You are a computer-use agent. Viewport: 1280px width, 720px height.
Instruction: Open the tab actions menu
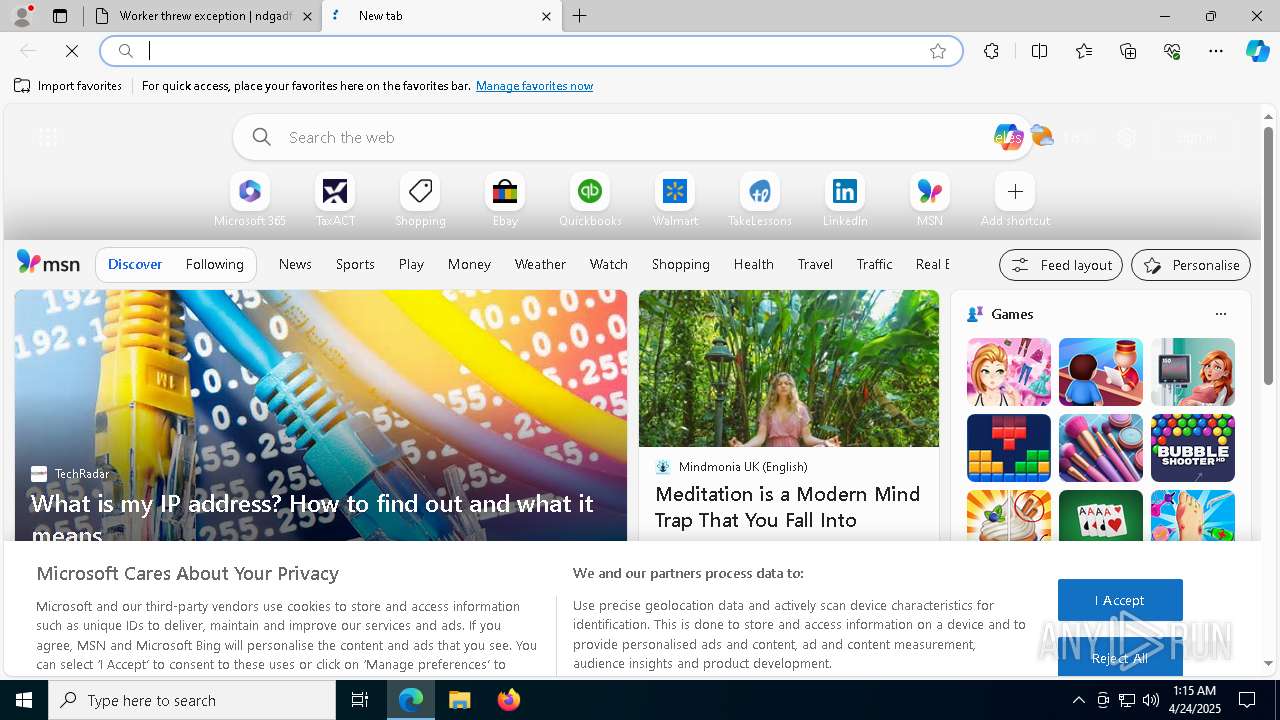pyautogui.click(x=60, y=16)
